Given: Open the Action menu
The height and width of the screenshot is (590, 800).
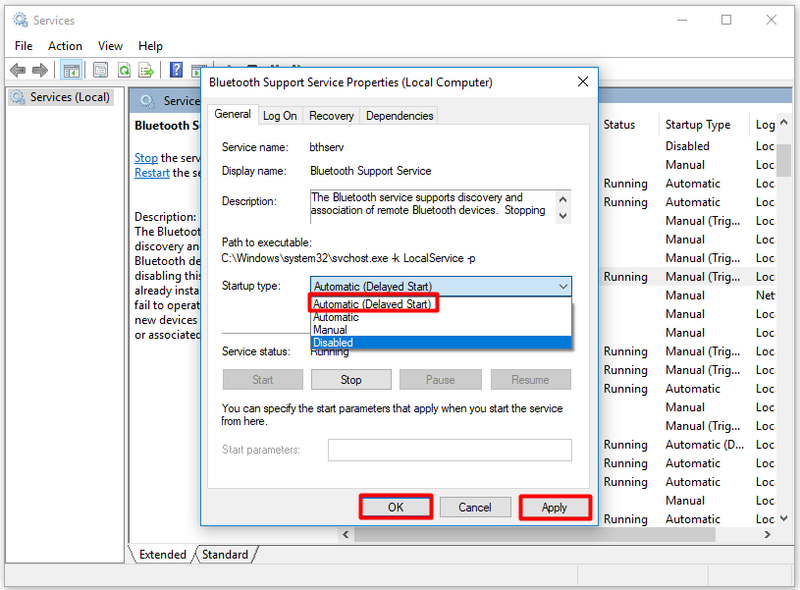Looking at the screenshot, I should pos(65,46).
